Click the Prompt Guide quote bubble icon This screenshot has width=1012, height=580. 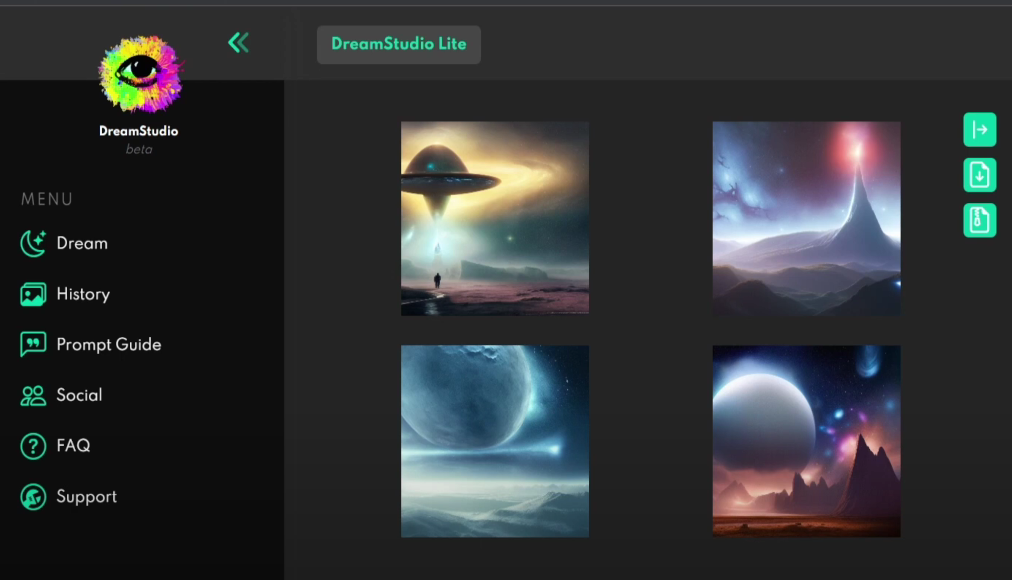pyautogui.click(x=33, y=345)
